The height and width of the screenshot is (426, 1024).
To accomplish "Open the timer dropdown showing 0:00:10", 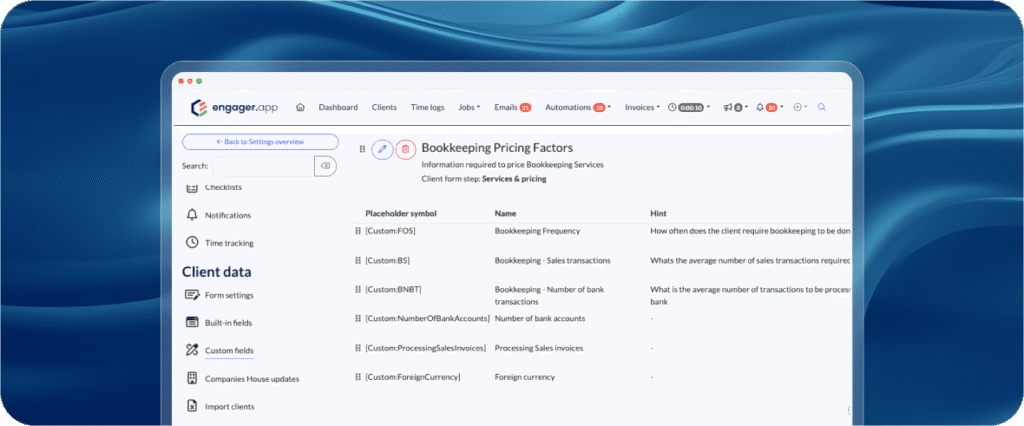I will pos(689,107).
